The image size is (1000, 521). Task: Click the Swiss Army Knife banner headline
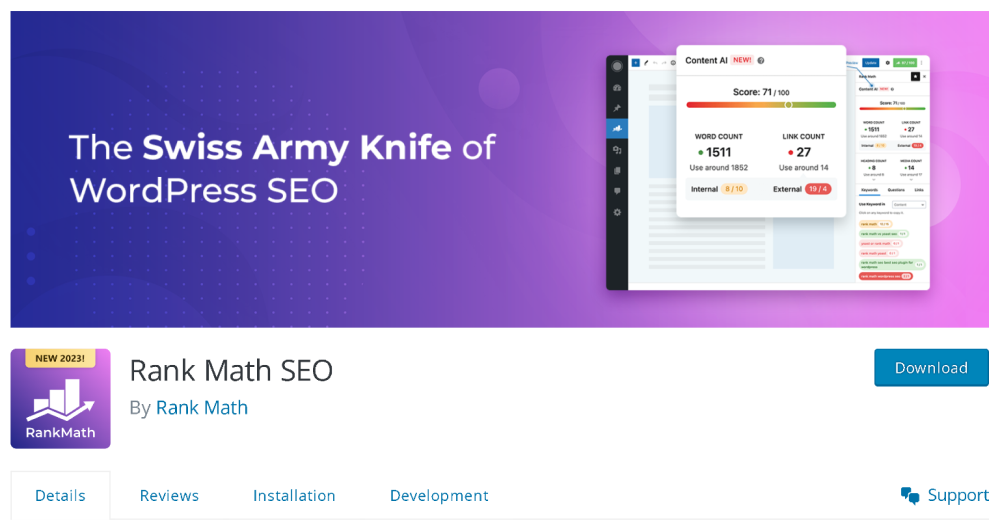[x=283, y=168]
